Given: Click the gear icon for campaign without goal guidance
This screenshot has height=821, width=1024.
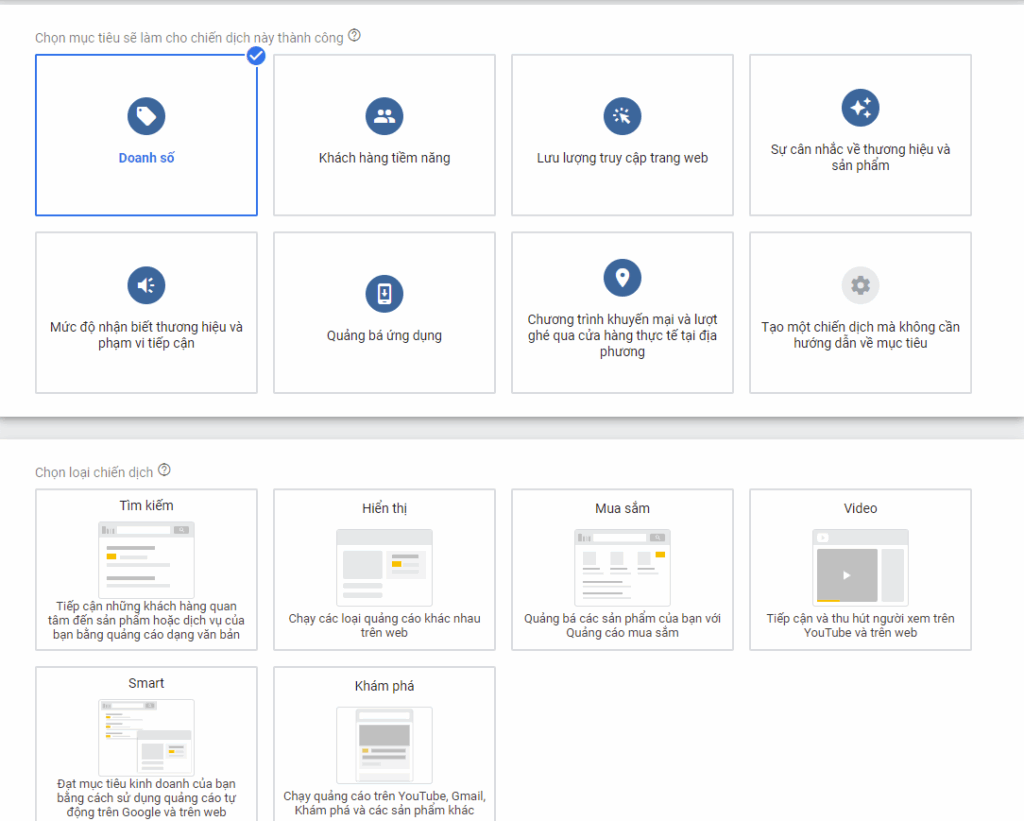Looking at the screenshot, I should 860,285.
